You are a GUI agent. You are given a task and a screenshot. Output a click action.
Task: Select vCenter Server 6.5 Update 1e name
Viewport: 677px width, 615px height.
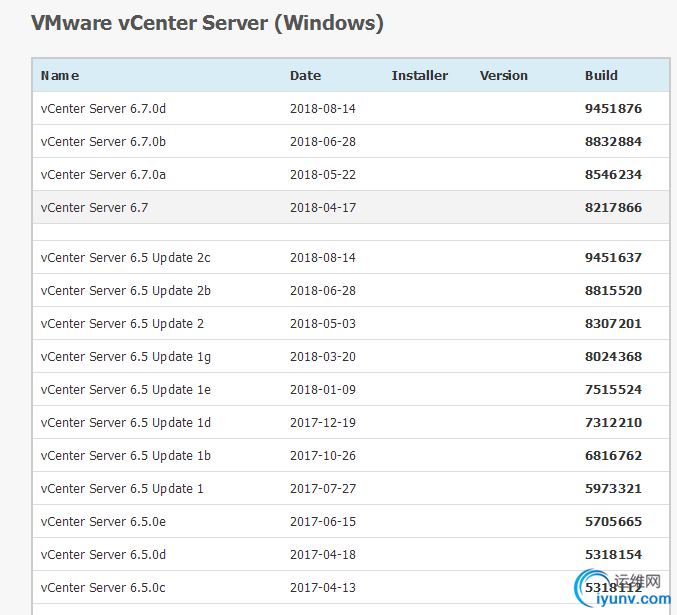coord(126,390)
